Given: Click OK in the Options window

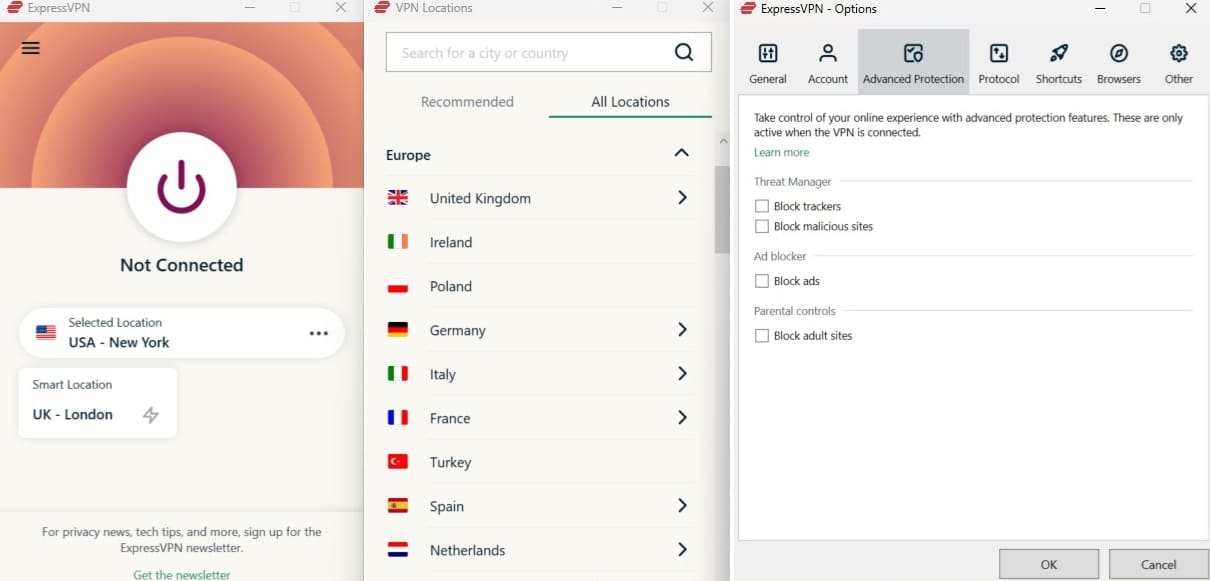Looking at the screenshot, I should (1048, 564).
